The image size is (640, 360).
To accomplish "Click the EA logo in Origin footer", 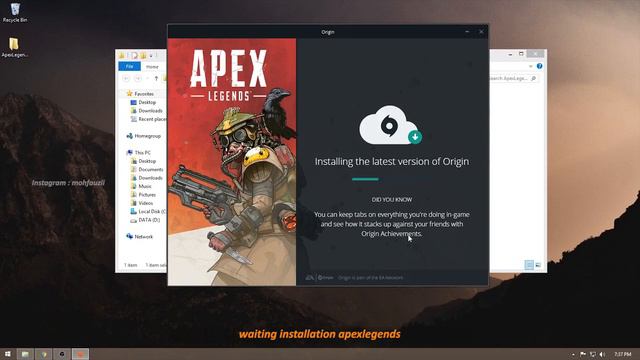I will point(309,278).
